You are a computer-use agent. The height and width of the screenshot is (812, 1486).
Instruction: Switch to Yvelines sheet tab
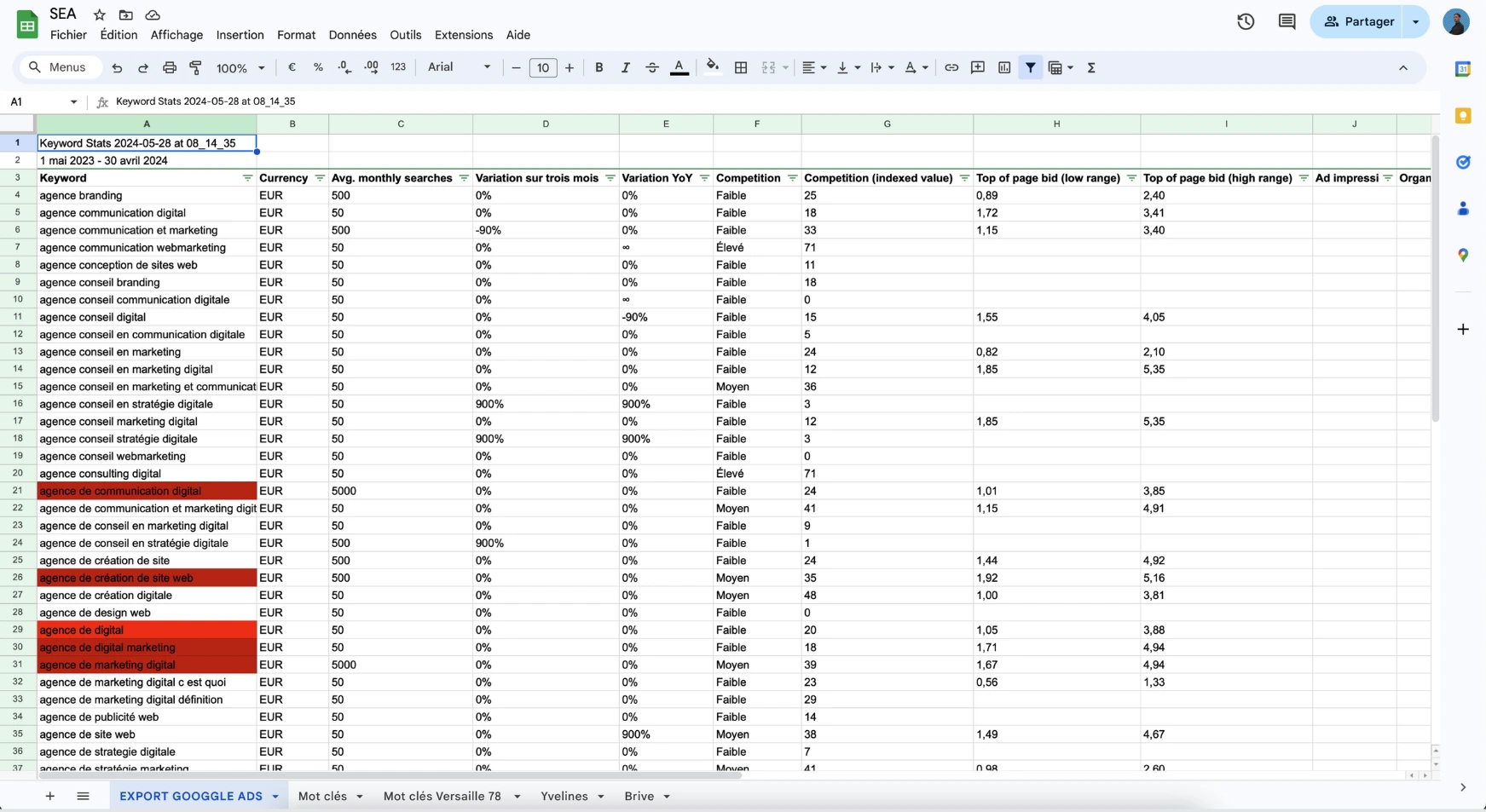click(564, 796)
